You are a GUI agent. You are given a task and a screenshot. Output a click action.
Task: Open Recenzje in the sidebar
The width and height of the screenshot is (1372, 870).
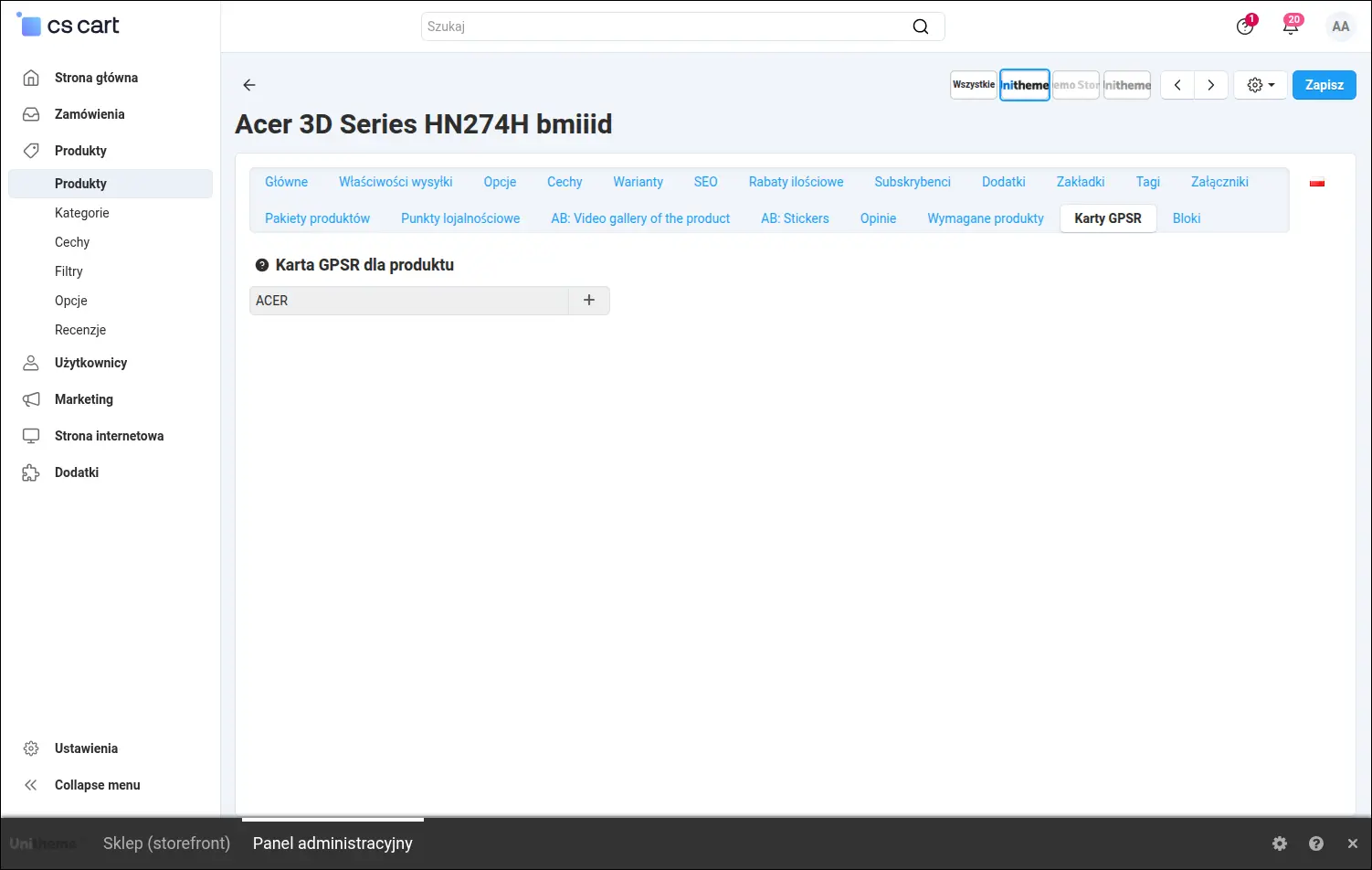pyautogui.click(x=80, y=330)
